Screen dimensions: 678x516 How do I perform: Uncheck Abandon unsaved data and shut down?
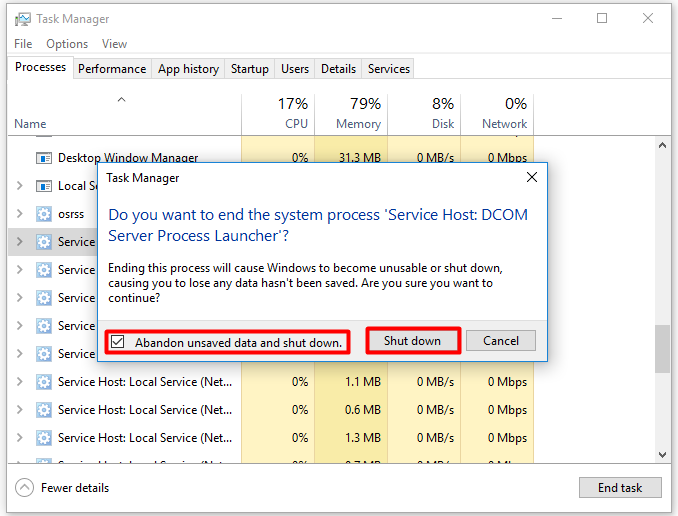click(118, 342)
